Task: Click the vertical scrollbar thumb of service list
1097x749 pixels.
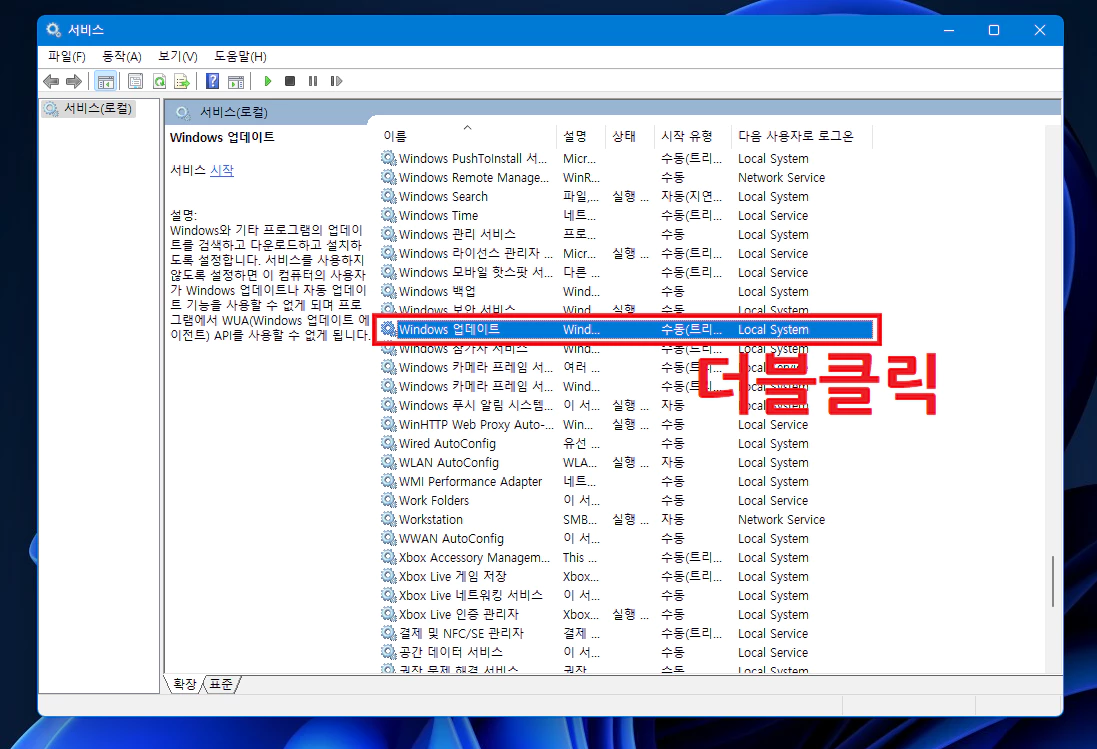Action: click(1052, 582)
